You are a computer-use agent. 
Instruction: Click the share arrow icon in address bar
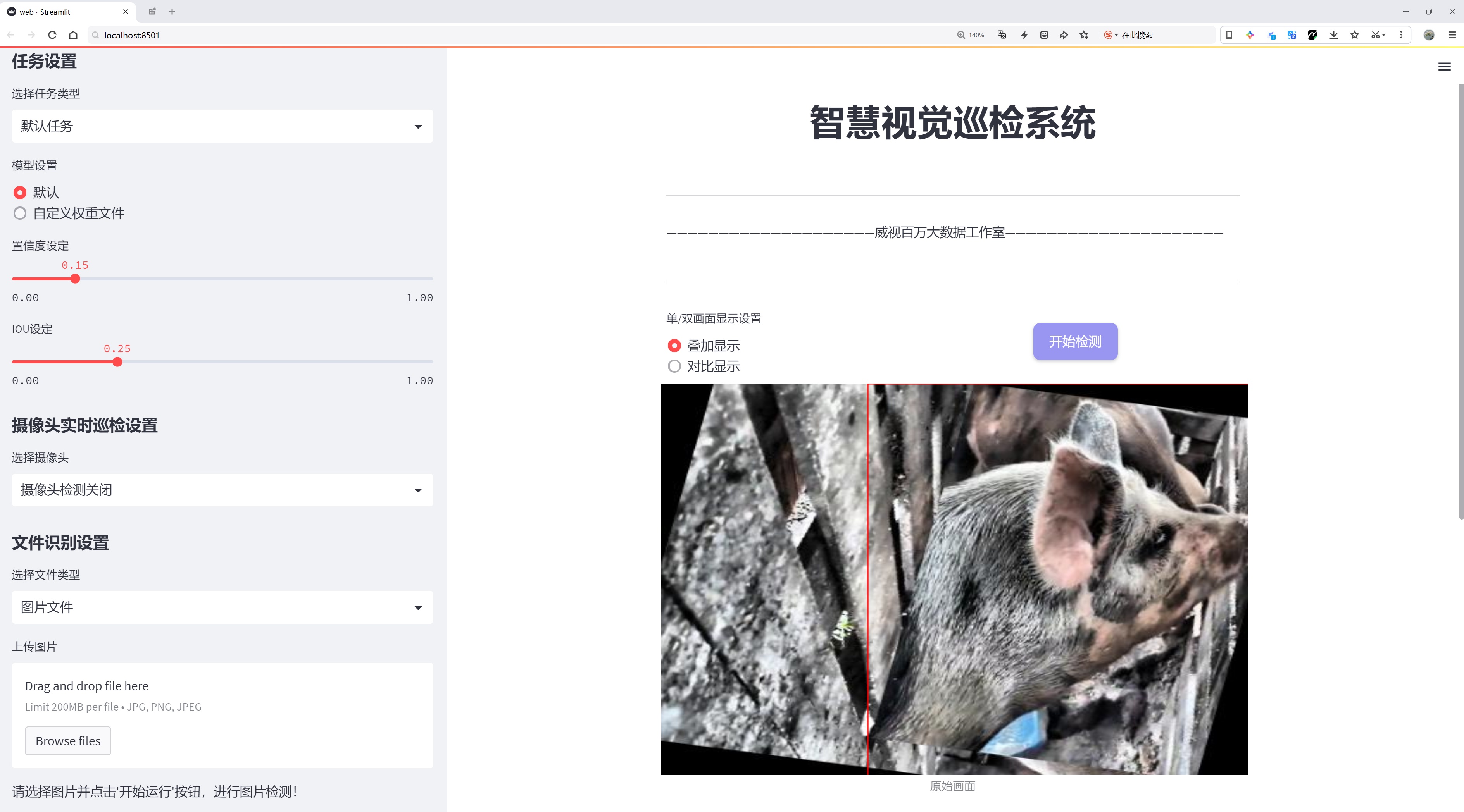pos(1063,35)
